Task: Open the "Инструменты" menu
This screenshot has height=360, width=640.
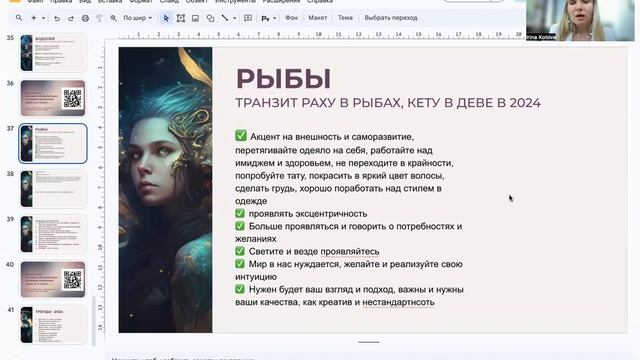Action: (x=235, y=2)
